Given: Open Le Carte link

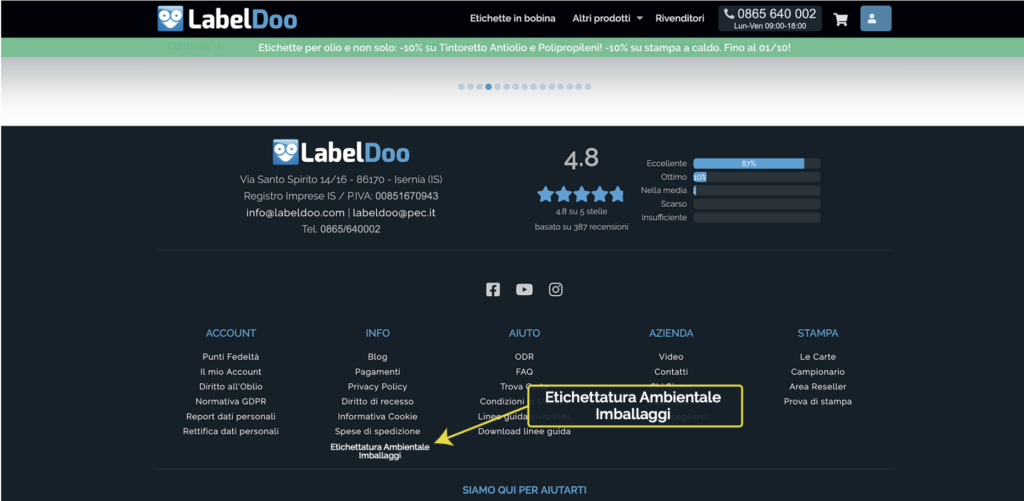Looking at the screenshot, I should coord(818,357).
